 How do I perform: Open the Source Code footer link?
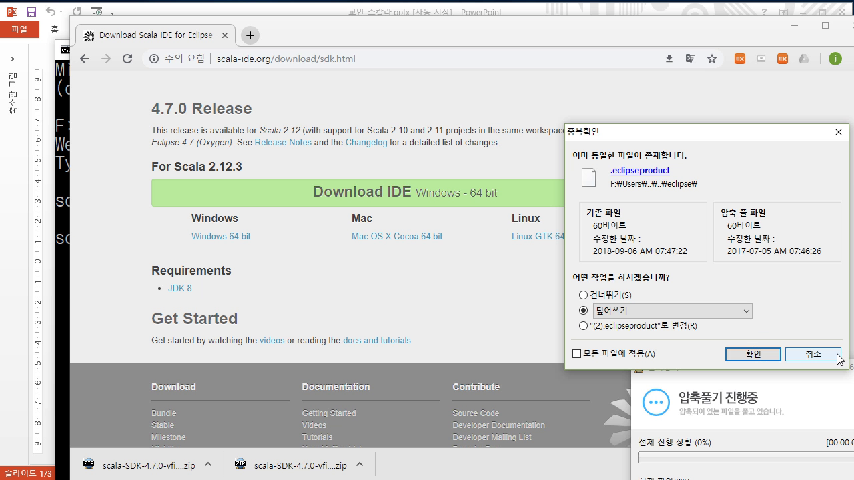tap(475, 413)
